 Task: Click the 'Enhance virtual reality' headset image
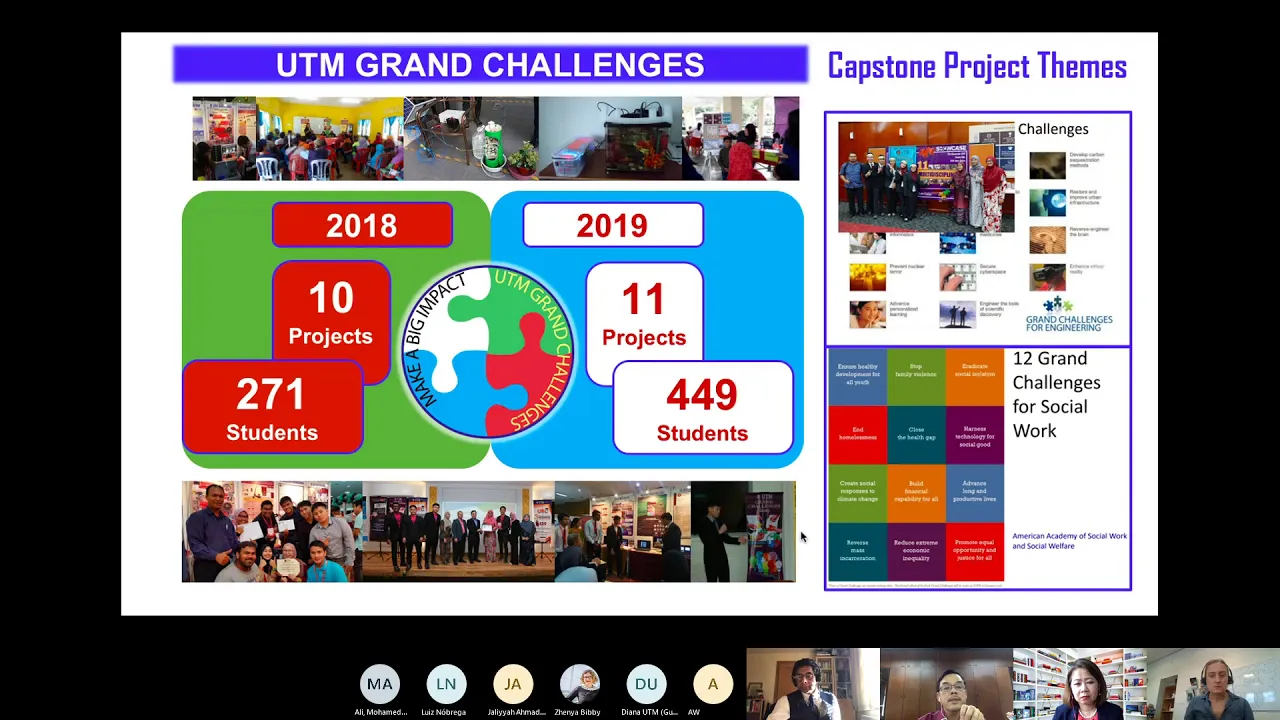(x=1048, y=275)
